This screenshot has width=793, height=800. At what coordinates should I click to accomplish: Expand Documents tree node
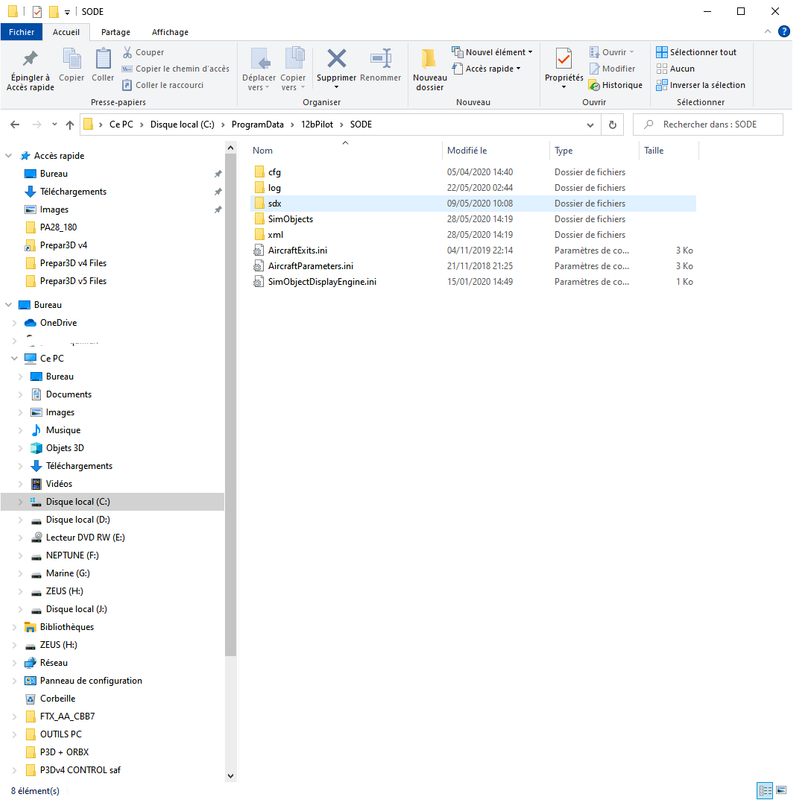click(20, 394)
